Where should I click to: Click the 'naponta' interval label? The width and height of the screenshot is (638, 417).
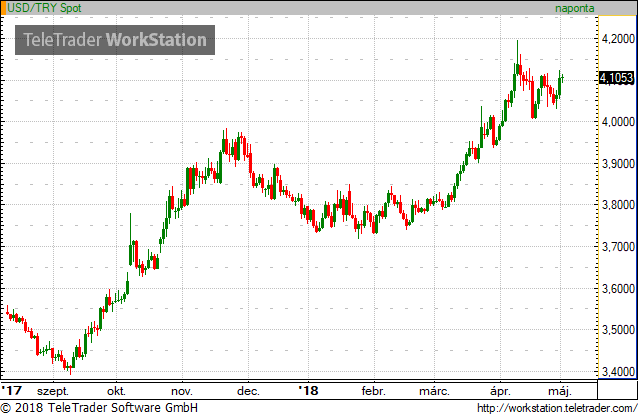point(575,8)
